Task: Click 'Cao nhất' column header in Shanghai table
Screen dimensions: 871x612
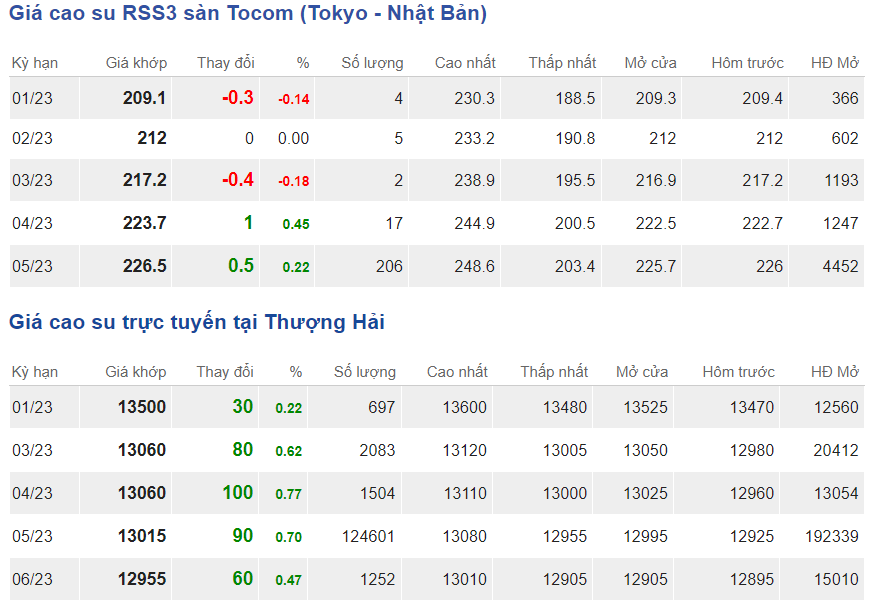Action: point(457,372)
